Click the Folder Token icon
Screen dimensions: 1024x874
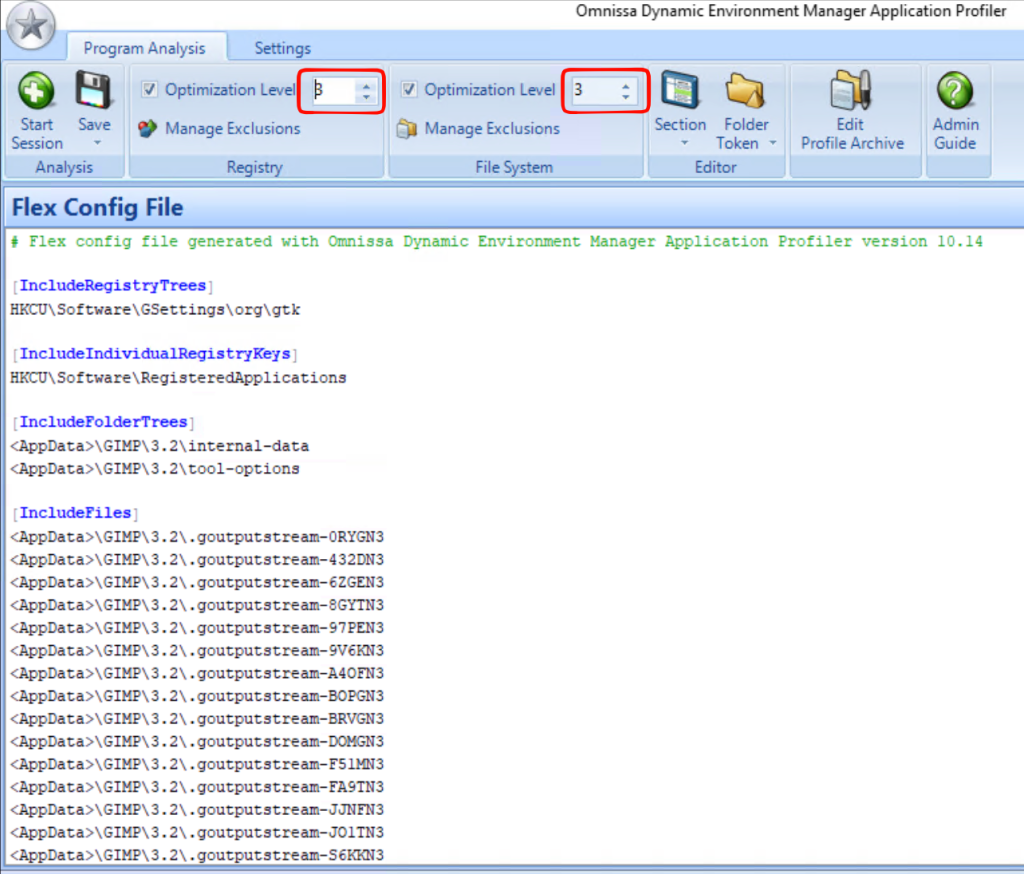[745, 90]
